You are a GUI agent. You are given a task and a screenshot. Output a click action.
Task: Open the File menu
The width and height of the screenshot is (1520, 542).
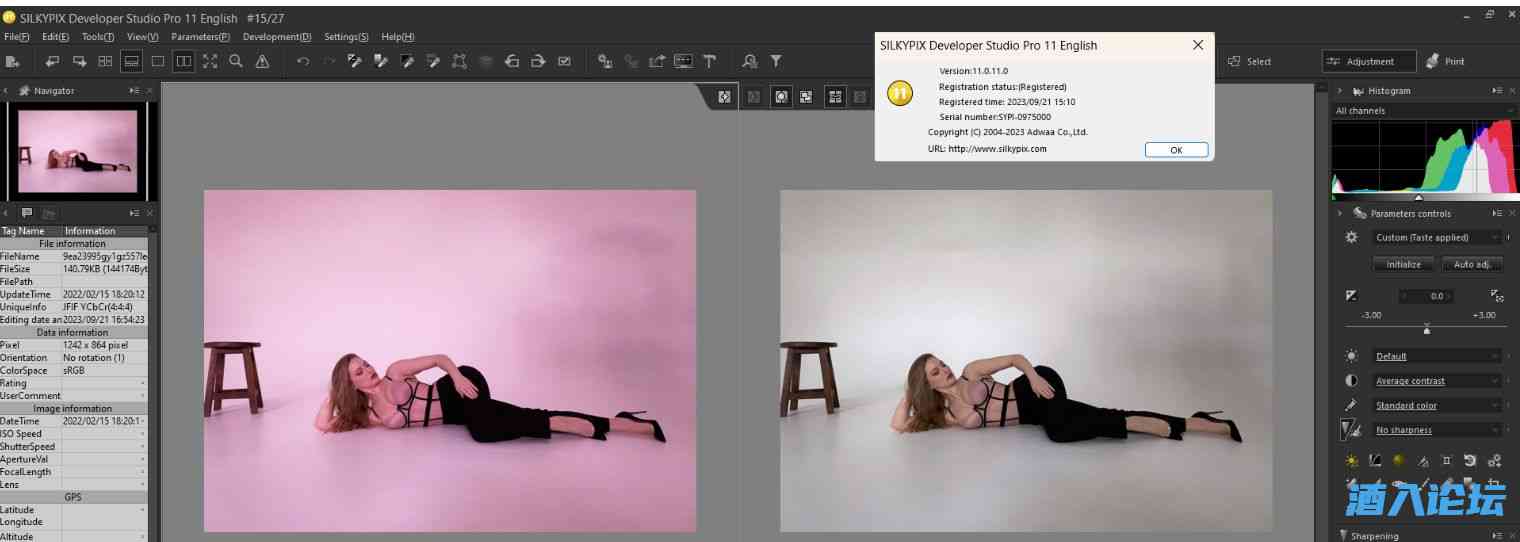point(17,37)
